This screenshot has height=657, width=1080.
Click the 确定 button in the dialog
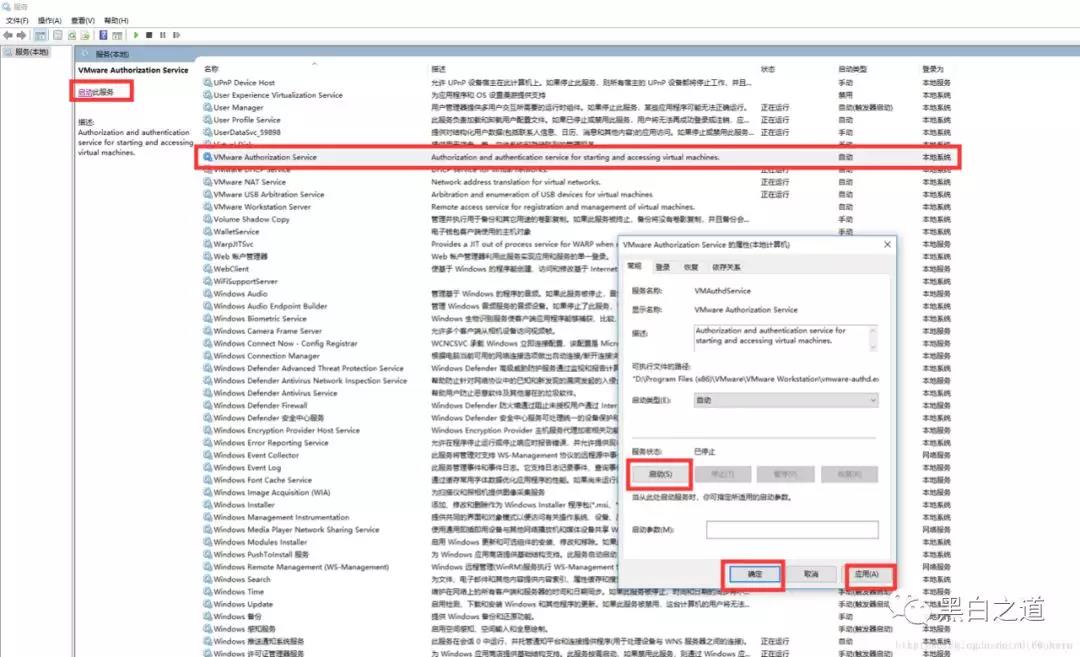pos(754,574)
